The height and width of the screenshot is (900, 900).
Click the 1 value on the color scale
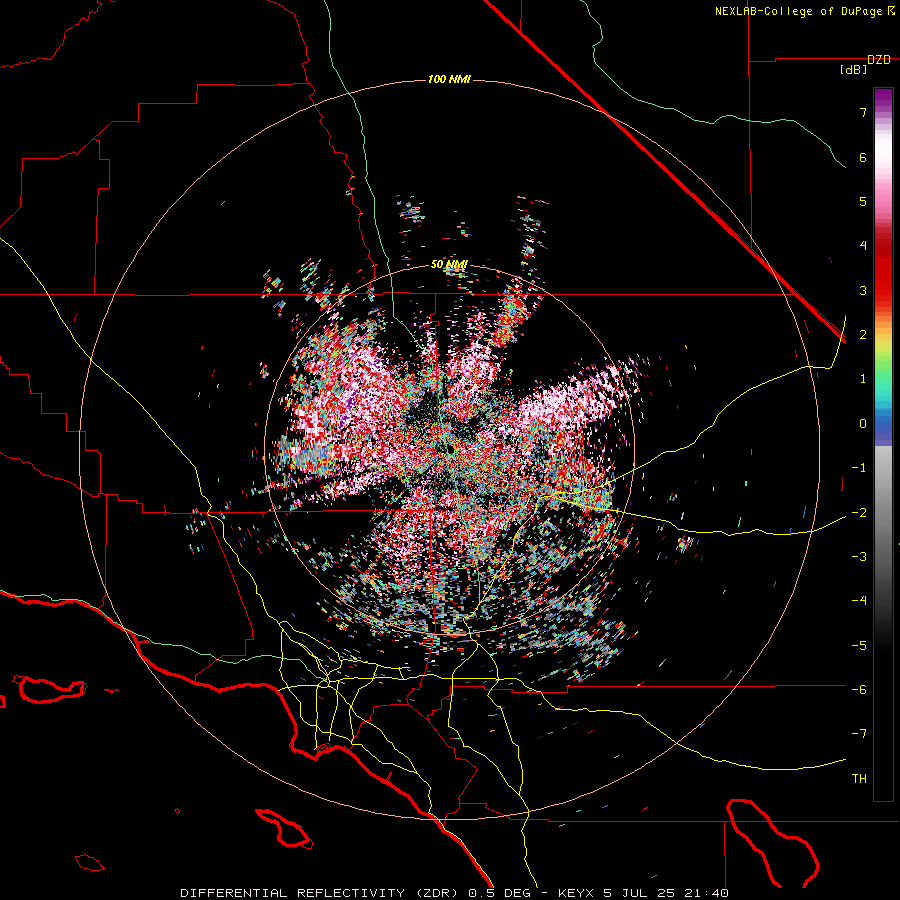pyautogui.click(x=863, y=379)
